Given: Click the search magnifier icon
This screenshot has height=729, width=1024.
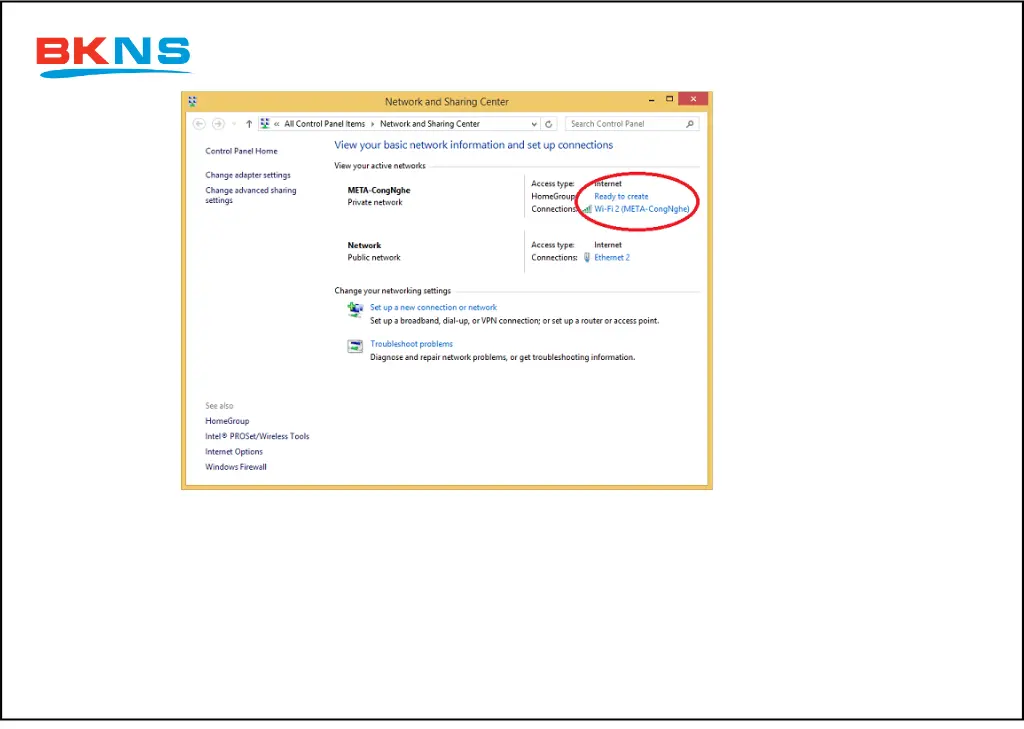Looking at the screenshot, I should tap(690, 124).
